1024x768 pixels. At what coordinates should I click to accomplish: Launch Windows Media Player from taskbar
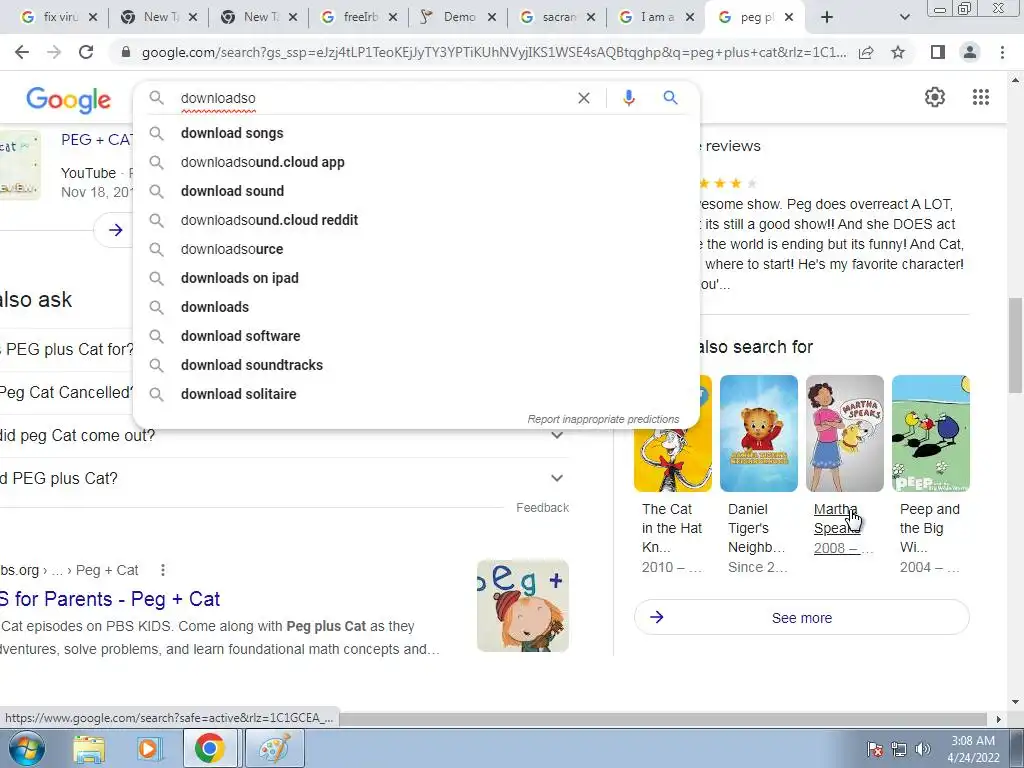point(148,749)
